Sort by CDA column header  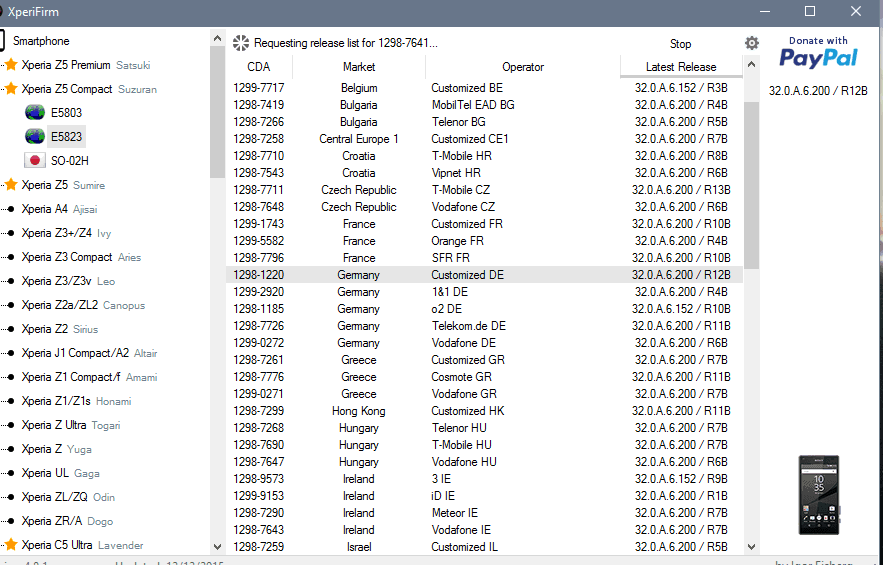click(259, 66)
